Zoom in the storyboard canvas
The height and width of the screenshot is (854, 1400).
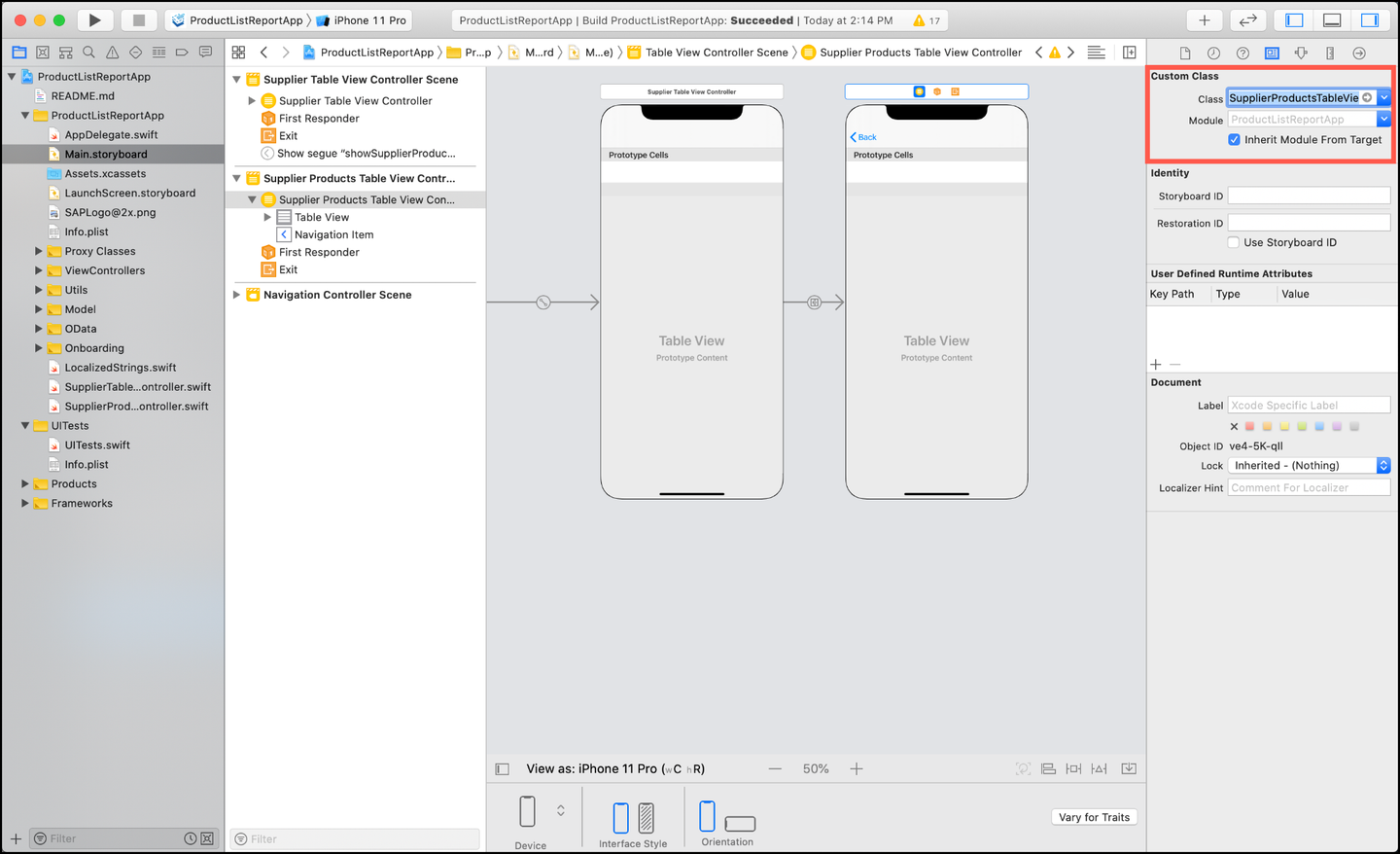pos(857,768)
